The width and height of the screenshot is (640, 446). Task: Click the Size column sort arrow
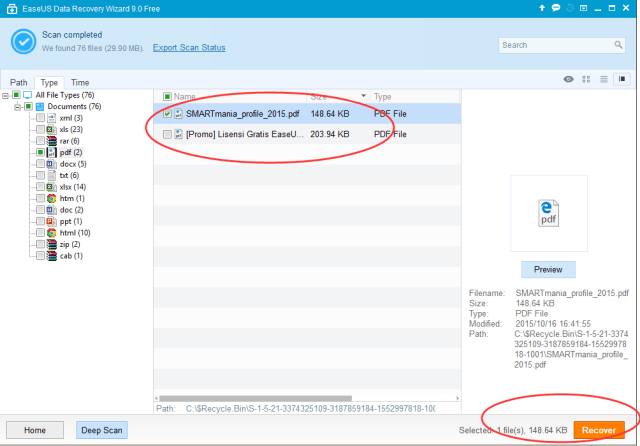[x=363, y=96]
